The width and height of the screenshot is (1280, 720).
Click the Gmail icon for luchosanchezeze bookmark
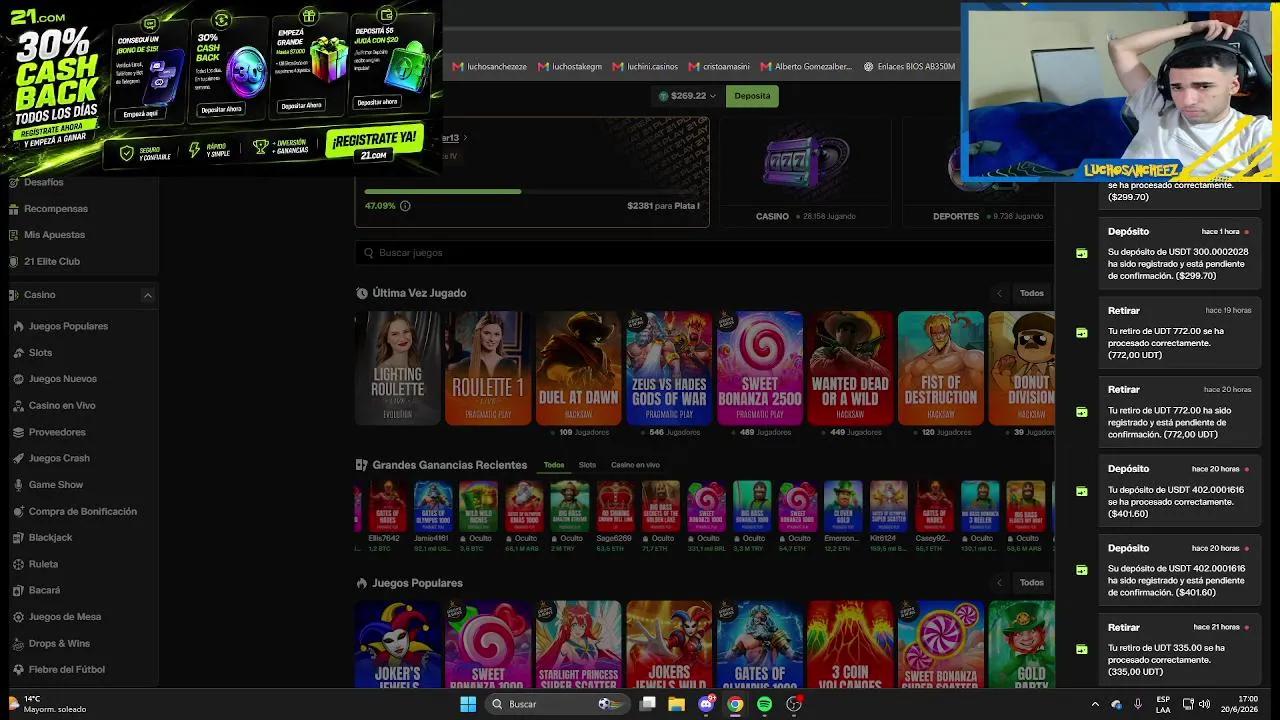[x=458, y=67]
